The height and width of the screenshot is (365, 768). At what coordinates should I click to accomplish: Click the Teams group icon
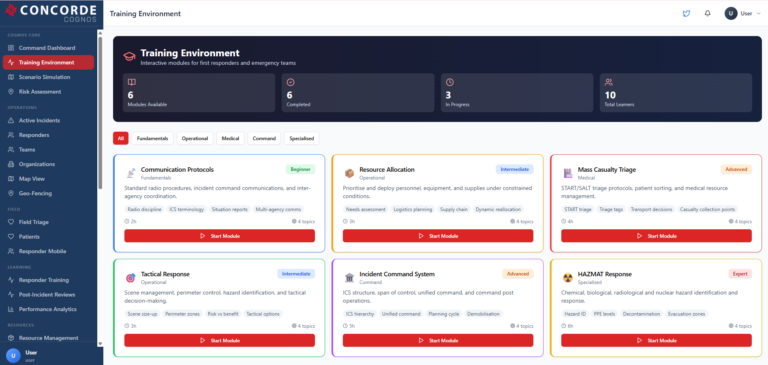click(11, 149)
